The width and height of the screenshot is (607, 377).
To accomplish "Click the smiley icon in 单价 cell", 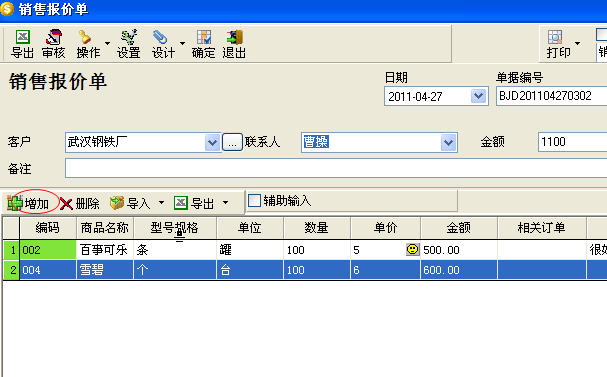I will [x=413, y=249].
